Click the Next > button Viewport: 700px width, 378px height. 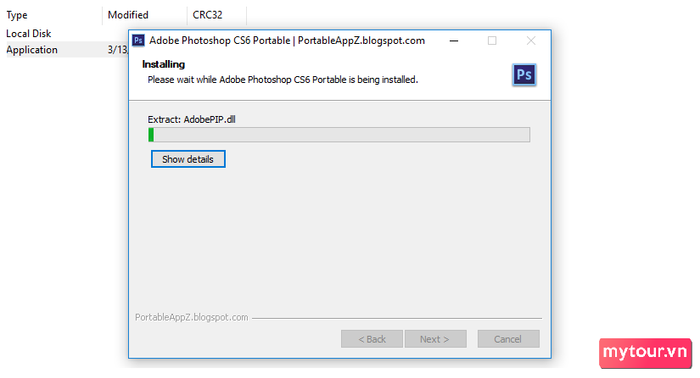435,339
